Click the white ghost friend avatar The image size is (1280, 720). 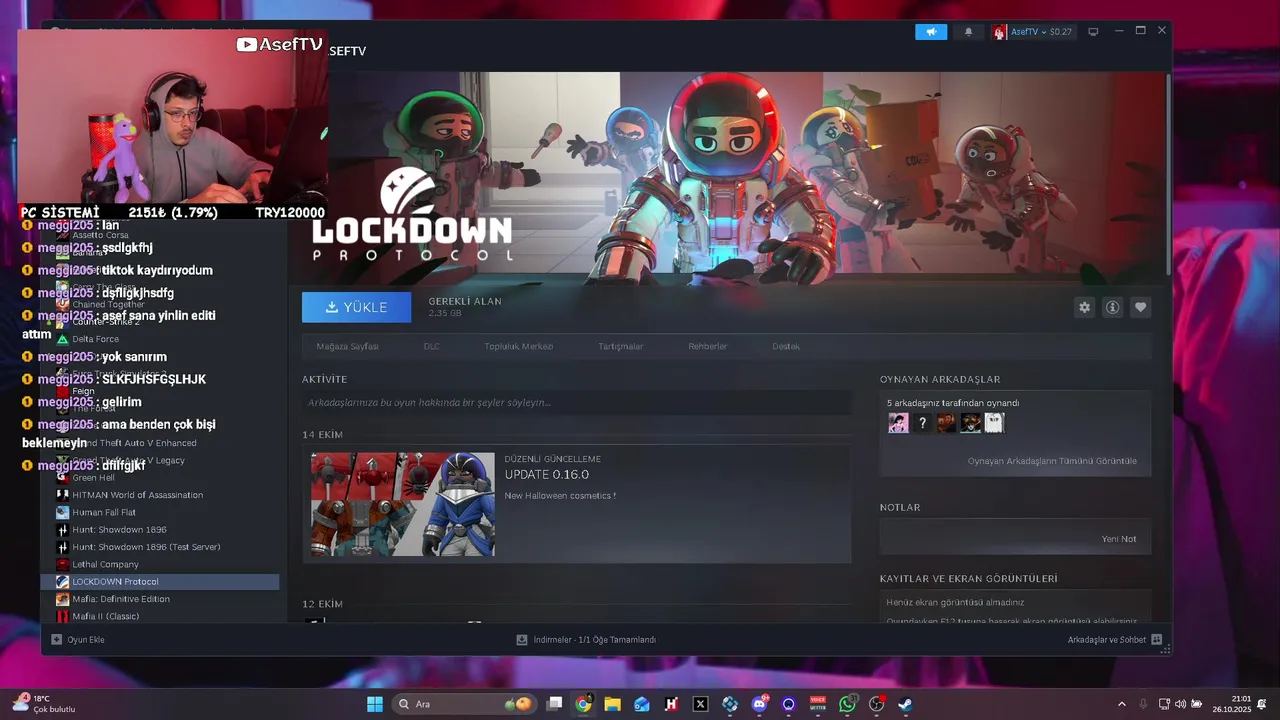click(993, 423)
